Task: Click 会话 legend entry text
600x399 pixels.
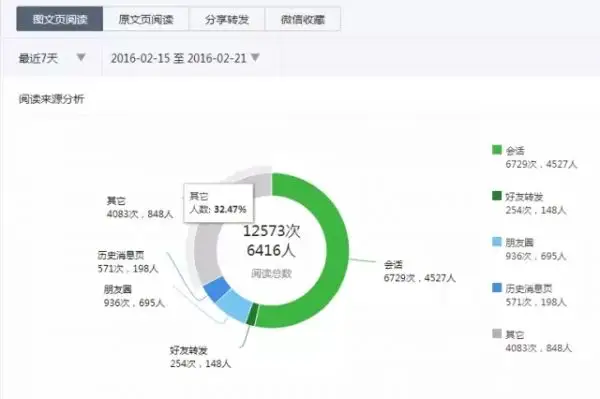Action: tap(515, 151)
